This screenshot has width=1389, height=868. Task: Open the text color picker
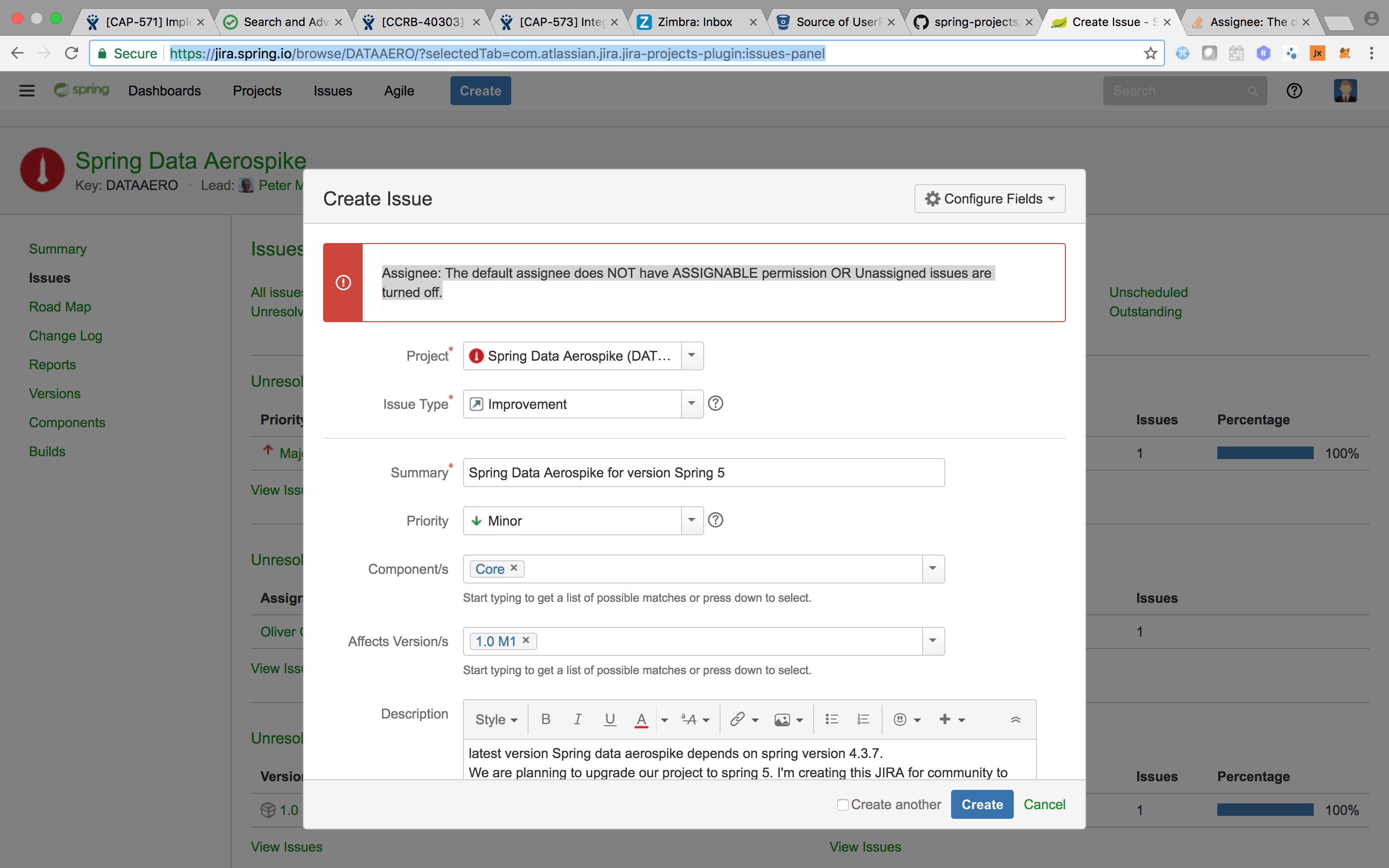pyautogui.click(x=641, y=719)
